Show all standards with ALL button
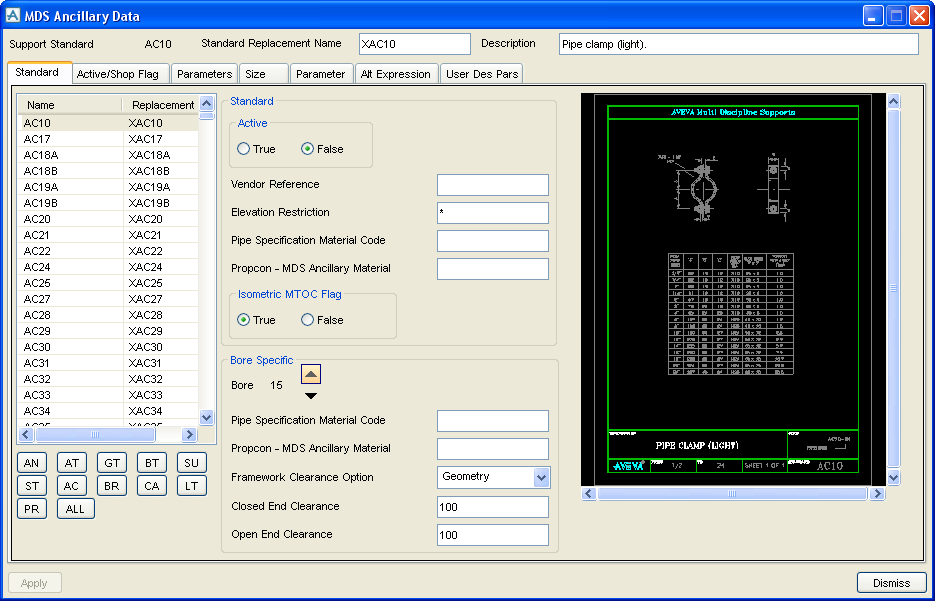Screen dimensions: 935x601 [76, 509]
